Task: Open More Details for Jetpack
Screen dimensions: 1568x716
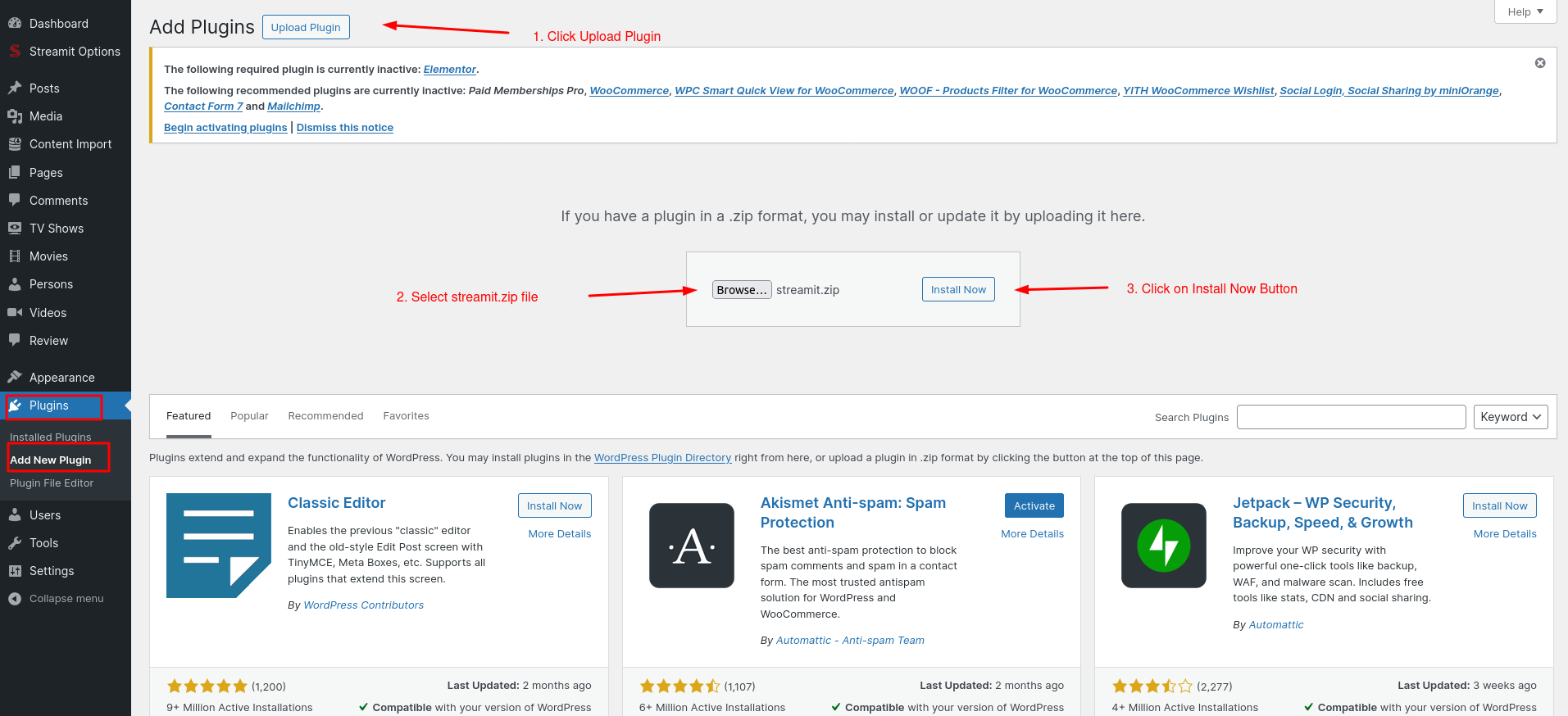Action: (x=1505, y=533)
